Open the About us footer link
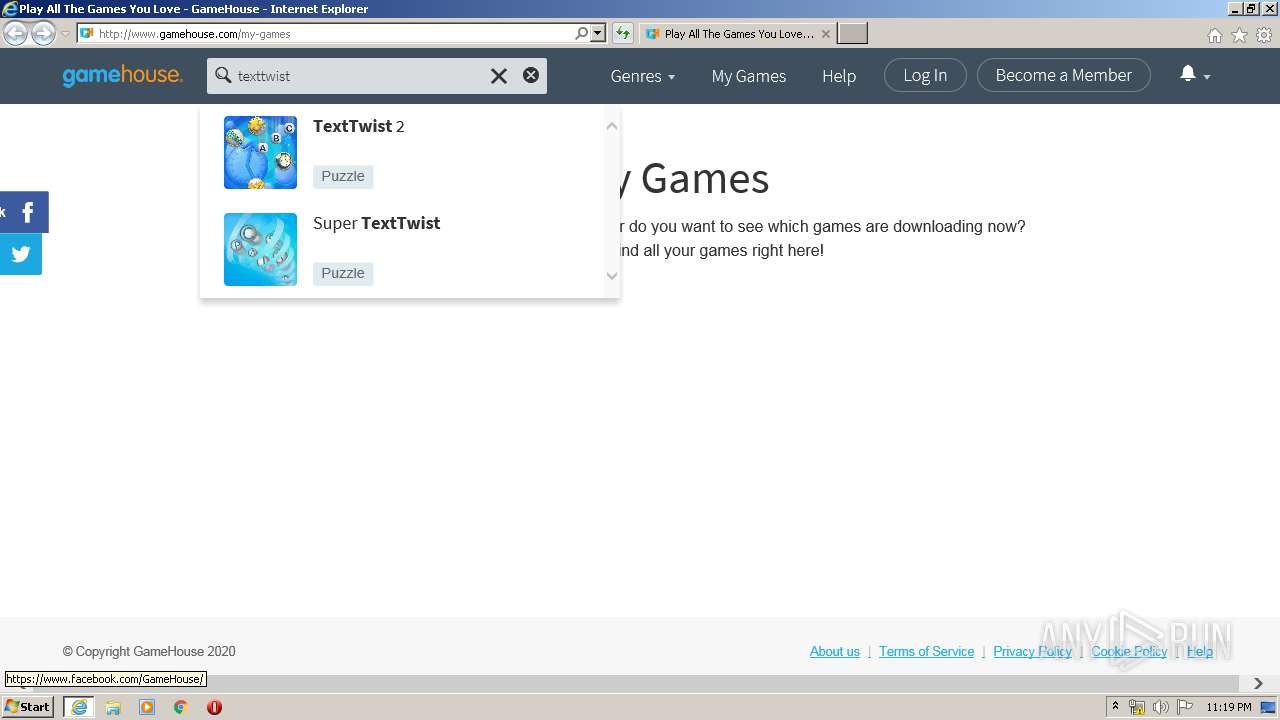This screenshot has width=1280, height=720. tap(835, 651)
